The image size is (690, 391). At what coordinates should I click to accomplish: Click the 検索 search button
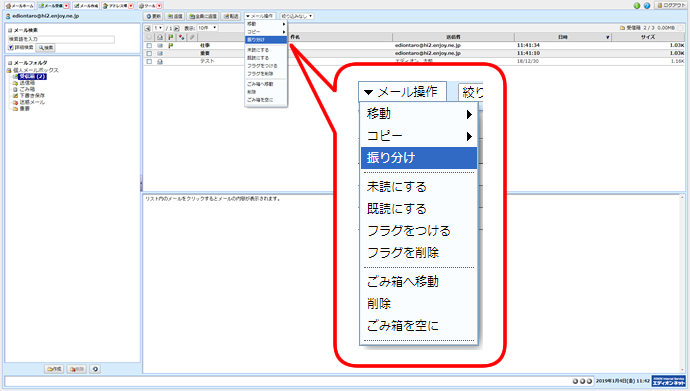point(46,48)
